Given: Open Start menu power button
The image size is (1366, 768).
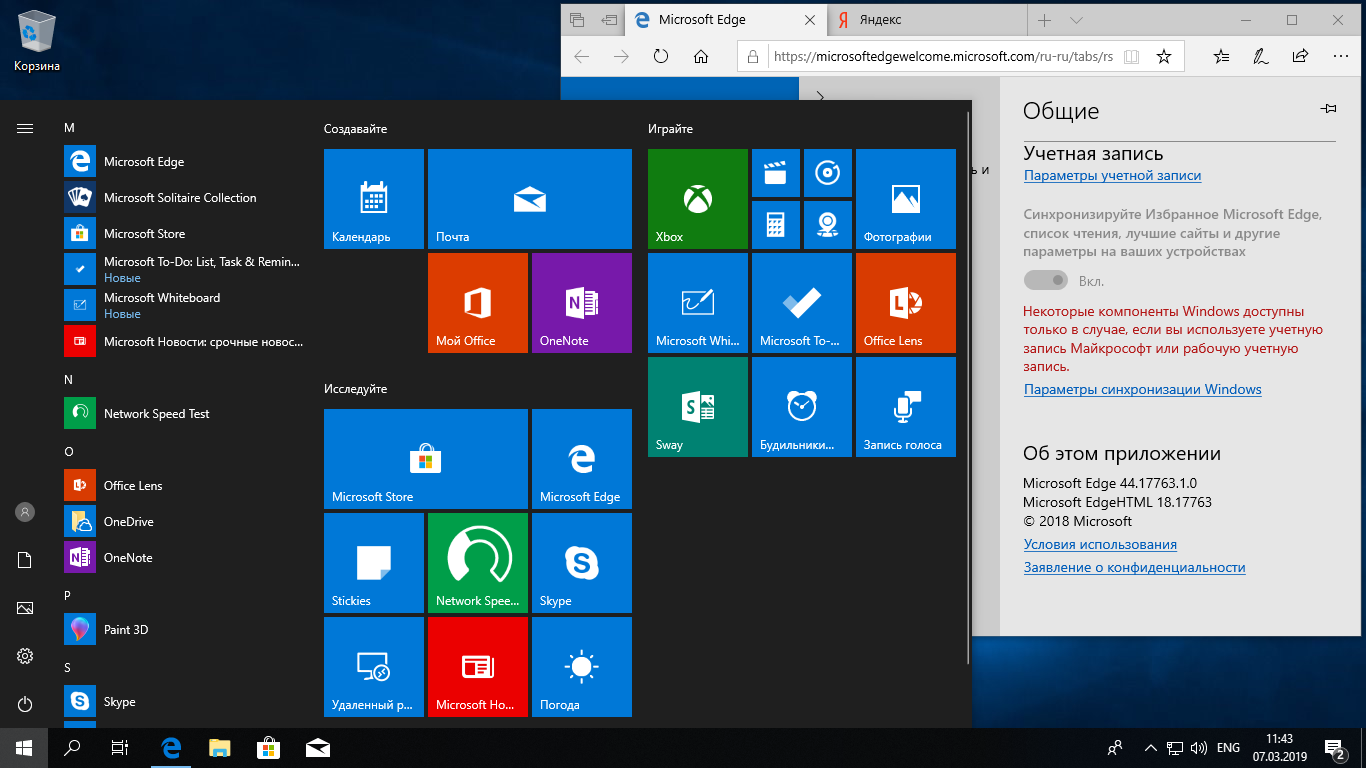Looking at the screenshot, I should [x=25, y=704].
